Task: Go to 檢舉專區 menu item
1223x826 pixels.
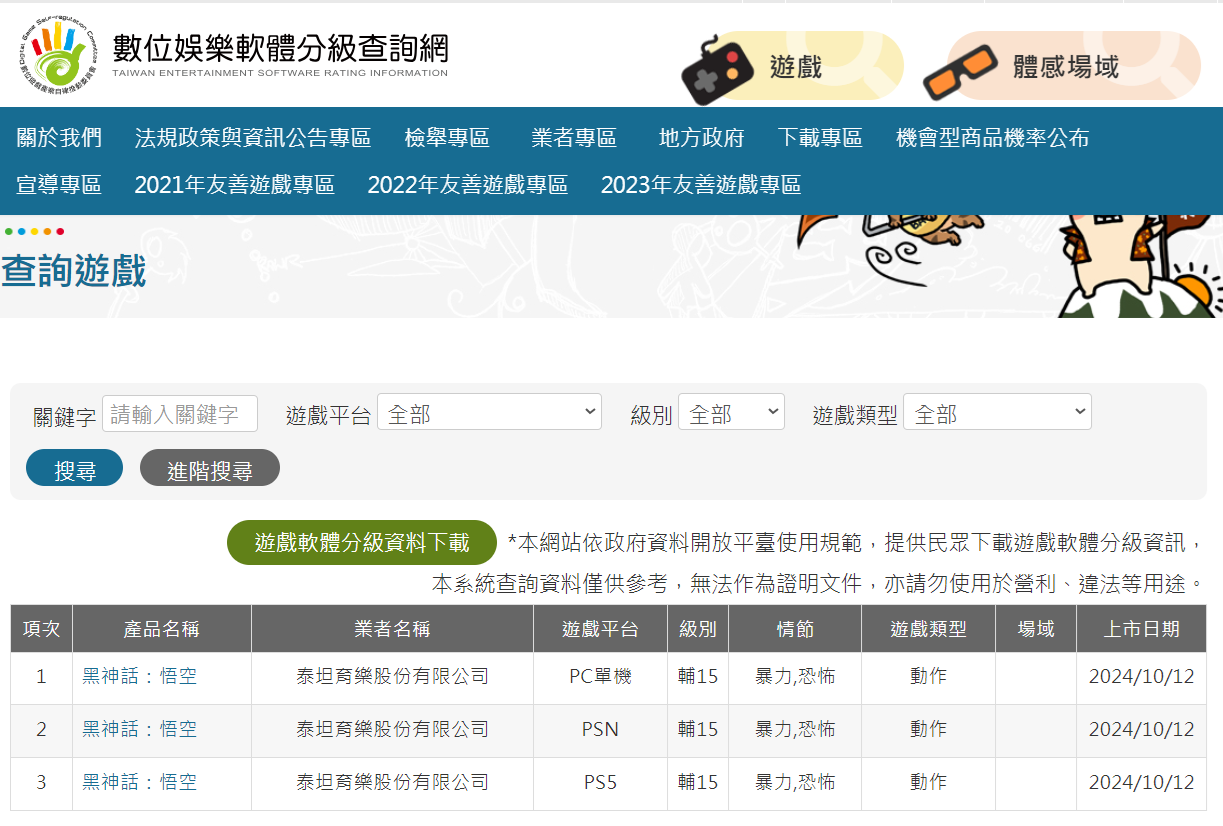Action: [x=447, y=138]
